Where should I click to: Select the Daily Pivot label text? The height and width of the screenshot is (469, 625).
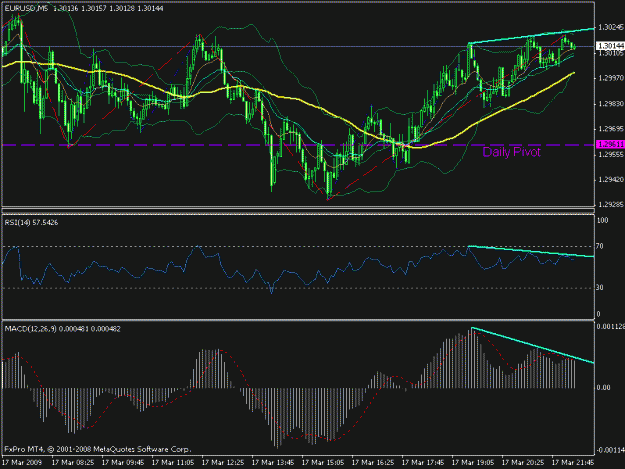tap(511, 152)
